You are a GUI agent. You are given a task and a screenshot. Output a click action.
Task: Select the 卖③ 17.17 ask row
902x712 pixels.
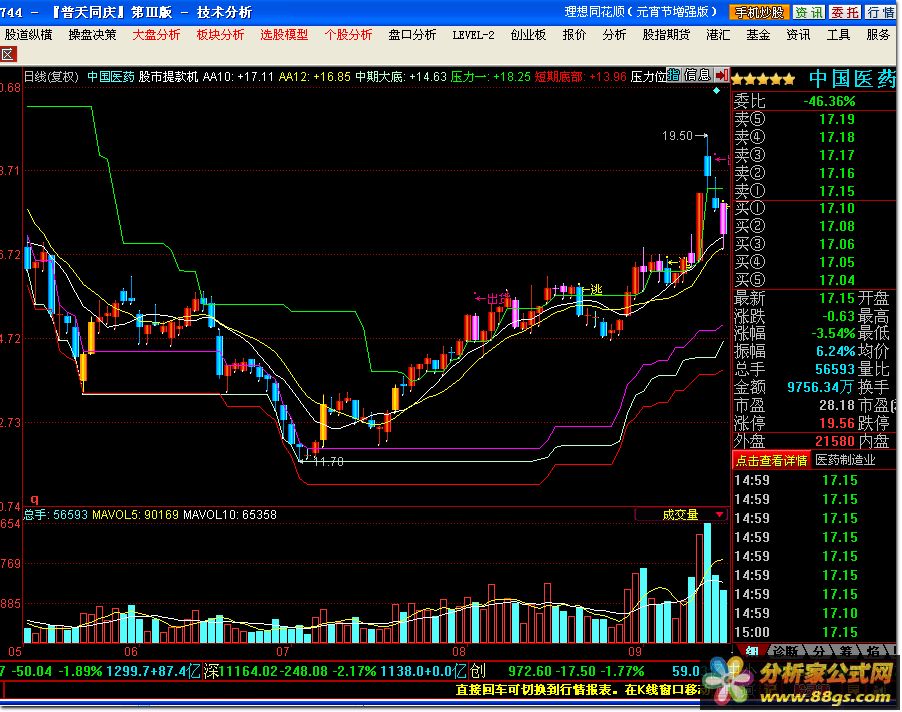(814, 155)
